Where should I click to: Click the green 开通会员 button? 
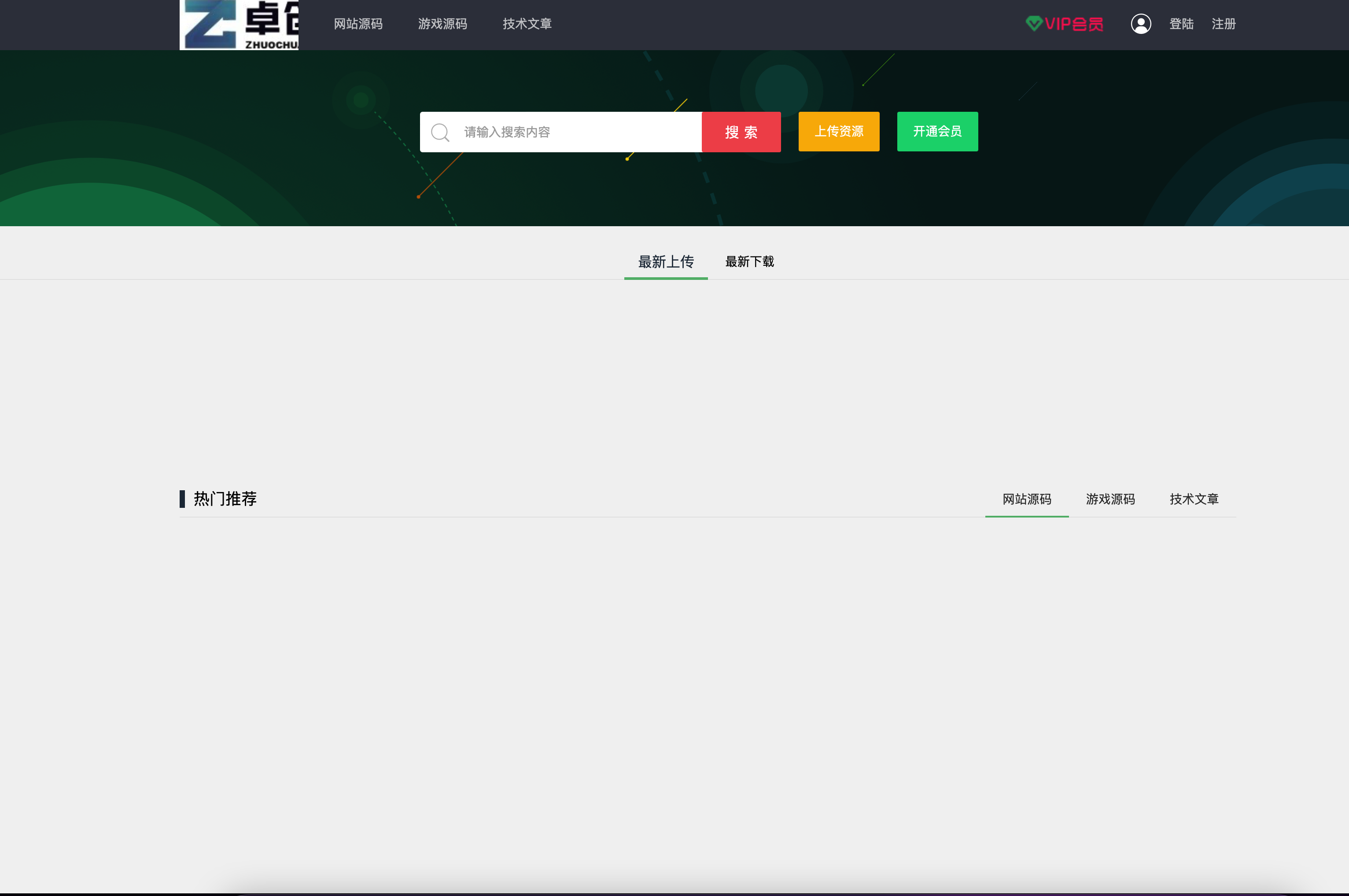[937, 132]
